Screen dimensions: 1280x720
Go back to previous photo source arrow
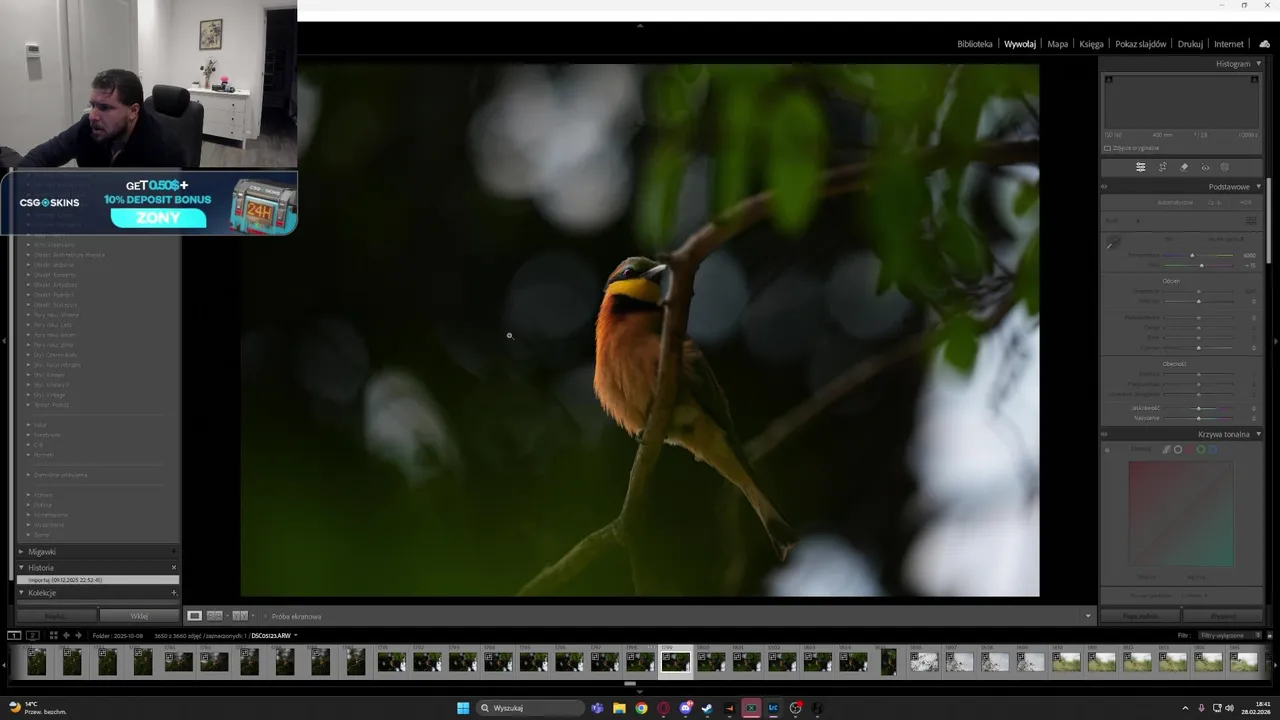coord(66,635)
